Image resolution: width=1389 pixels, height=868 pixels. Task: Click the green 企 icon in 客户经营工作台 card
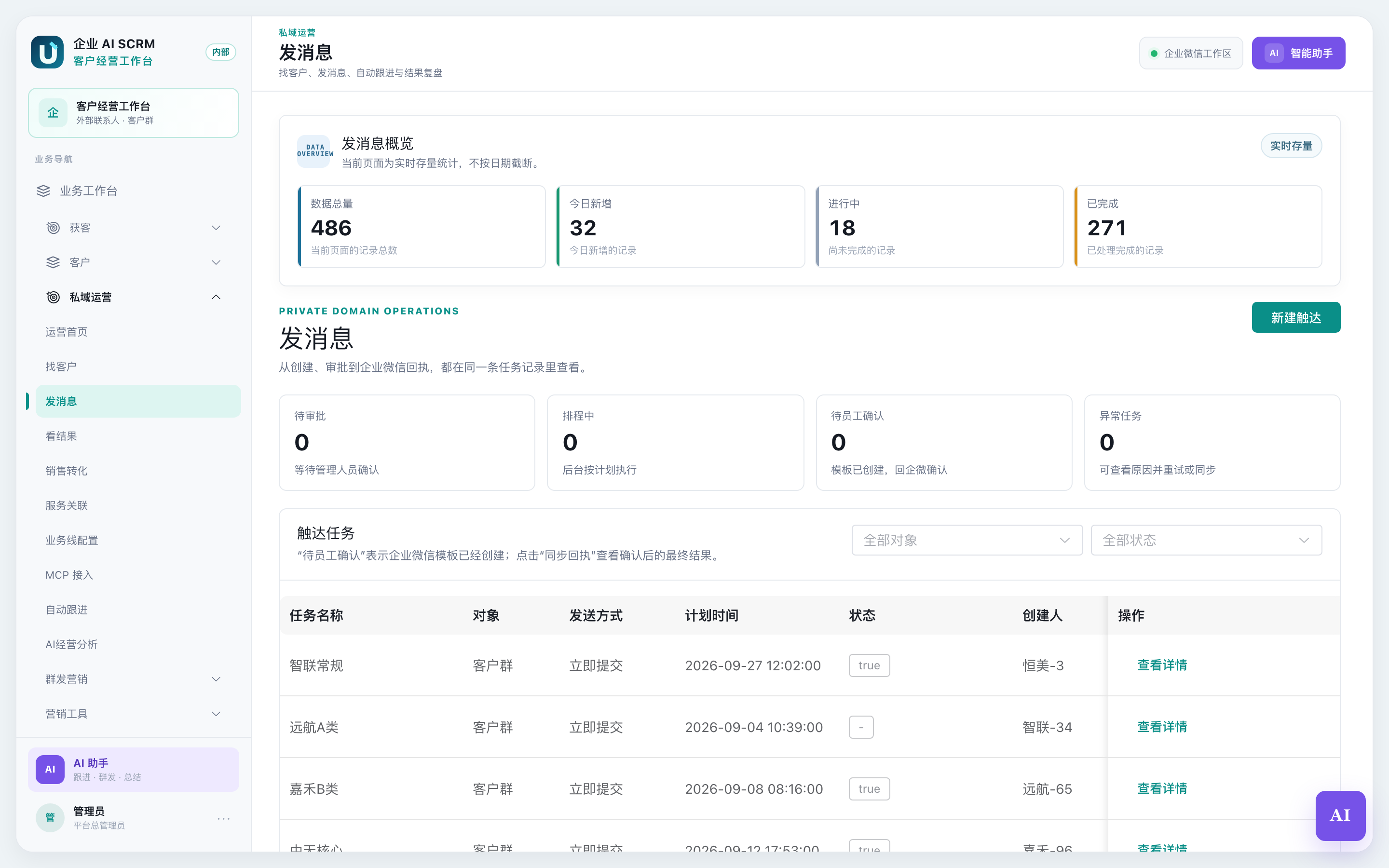53,112
